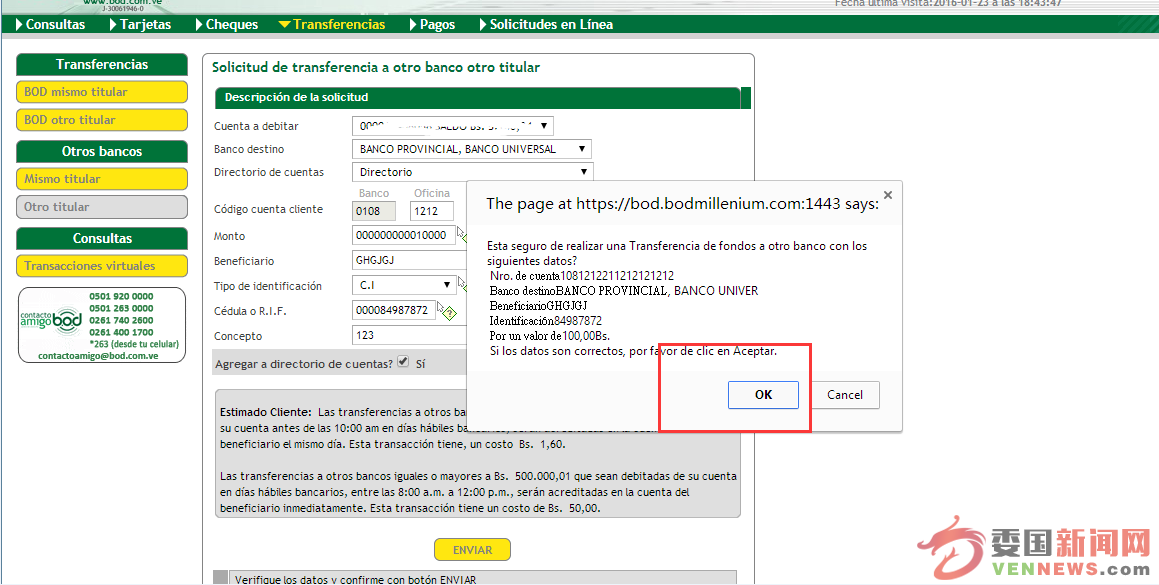Click 'Verifique los datos y confirme con botón ENVIAR'
This screenshot has height=585, width=1159.
pyautogui.click(x=356, y=580)
